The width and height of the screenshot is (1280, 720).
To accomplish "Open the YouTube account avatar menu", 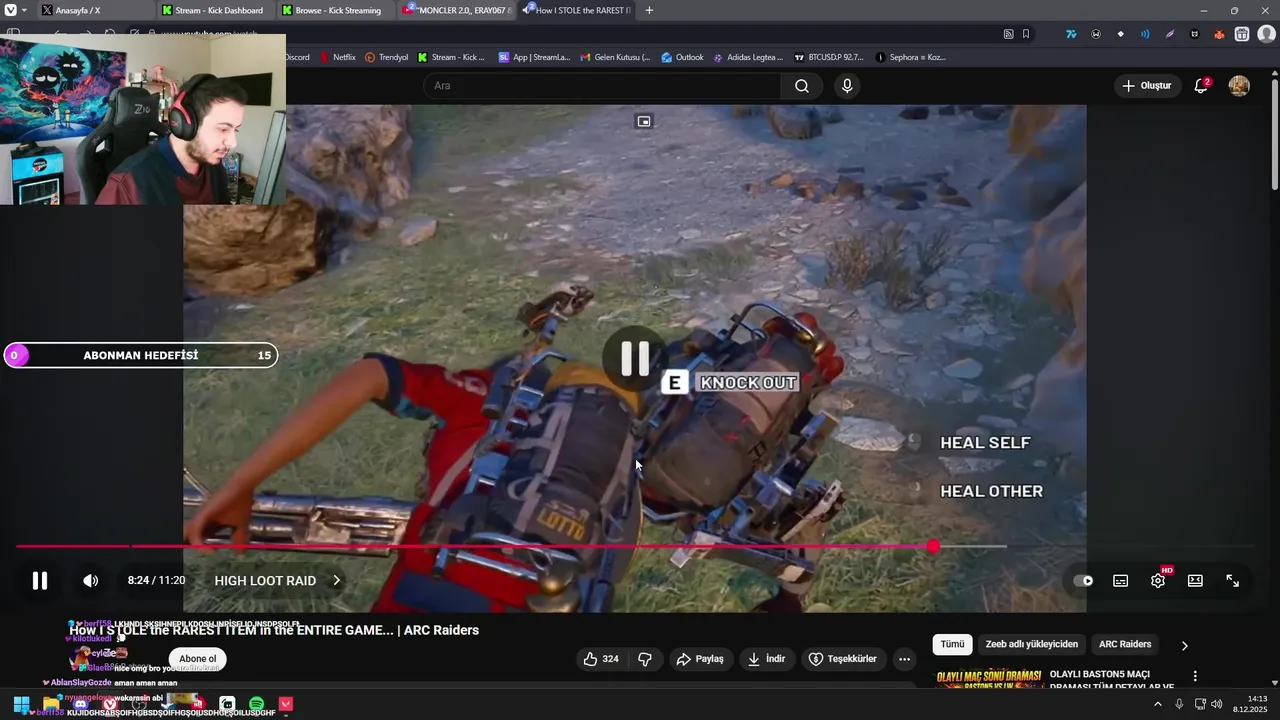I will tap(1239, 86).
